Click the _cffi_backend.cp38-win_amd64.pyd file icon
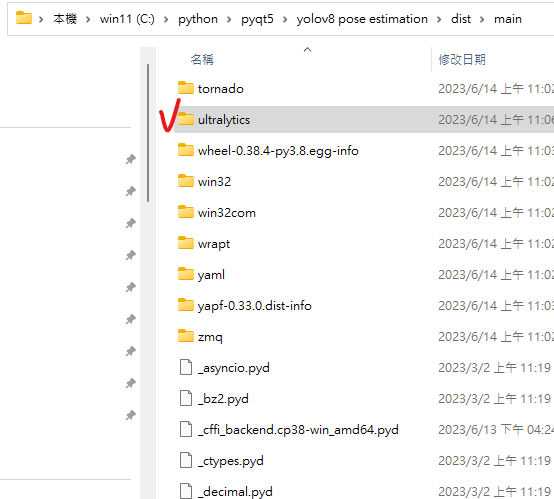 [x=186, y=429]
